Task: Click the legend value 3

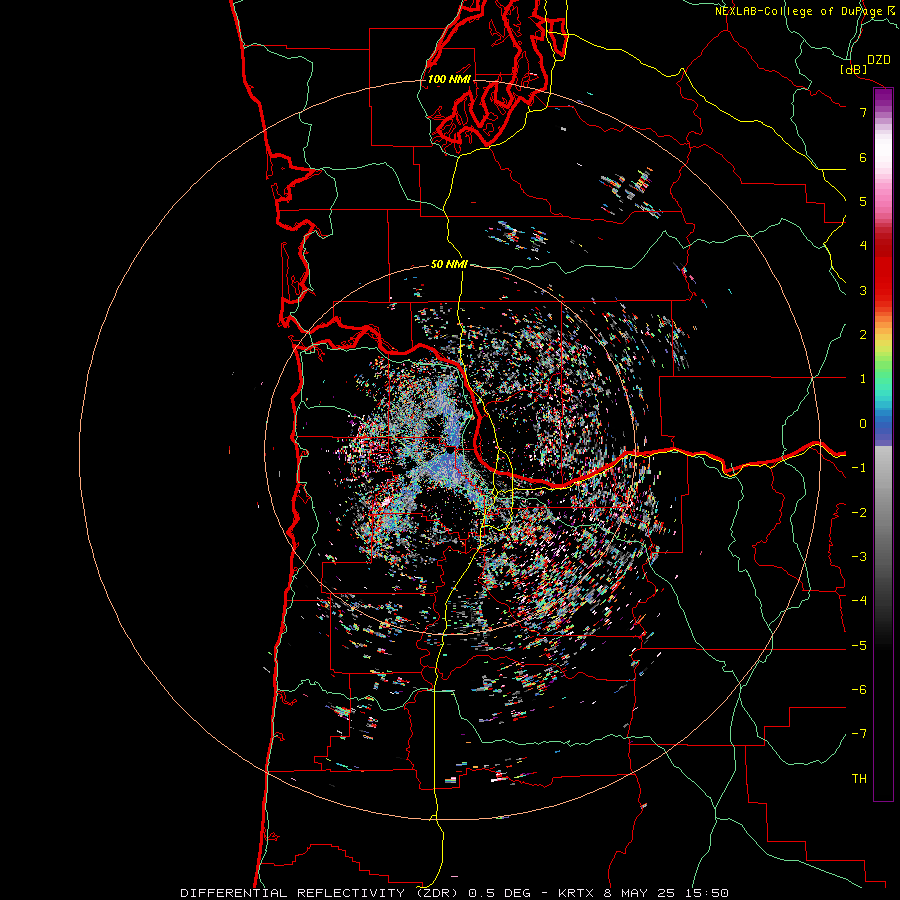Action: pyautogui.click(x=863, y=290)
